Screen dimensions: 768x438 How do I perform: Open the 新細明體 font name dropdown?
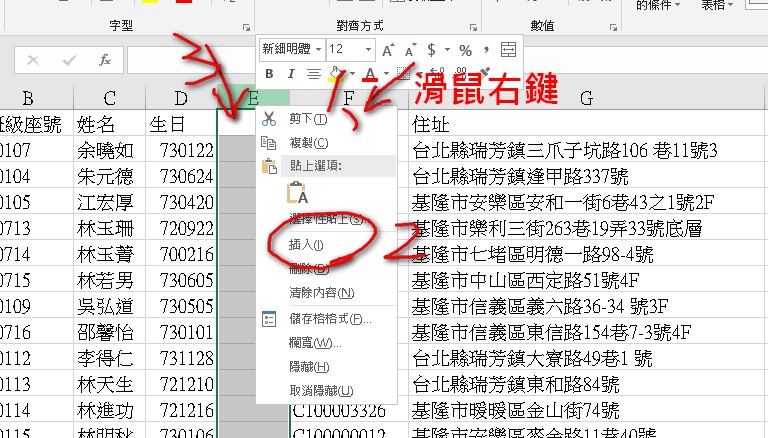click(318, 49)
